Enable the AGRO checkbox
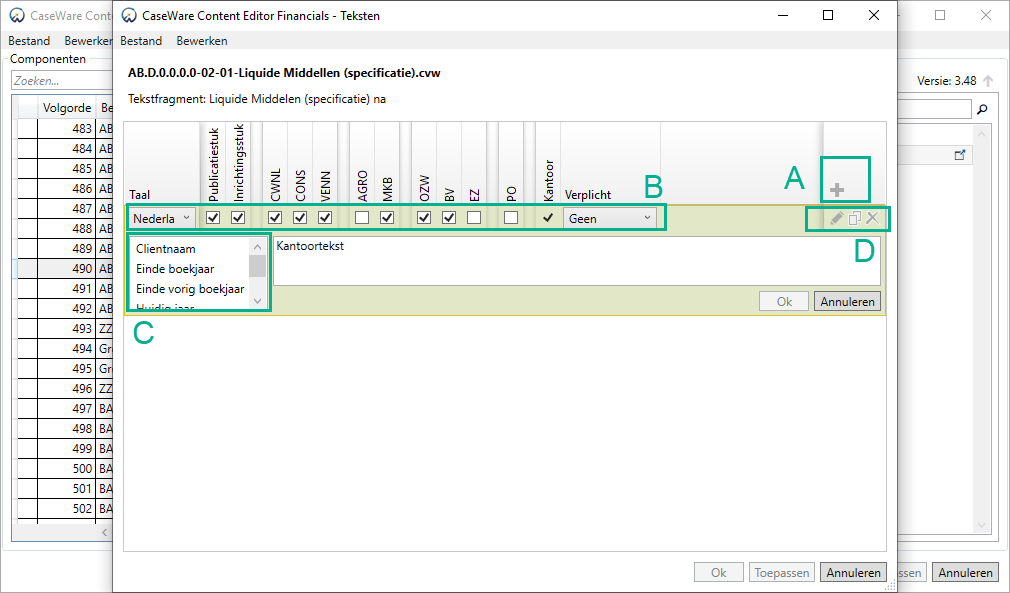Image resolution: width=1010 pixels, height=593 pixels. (362, 218)
